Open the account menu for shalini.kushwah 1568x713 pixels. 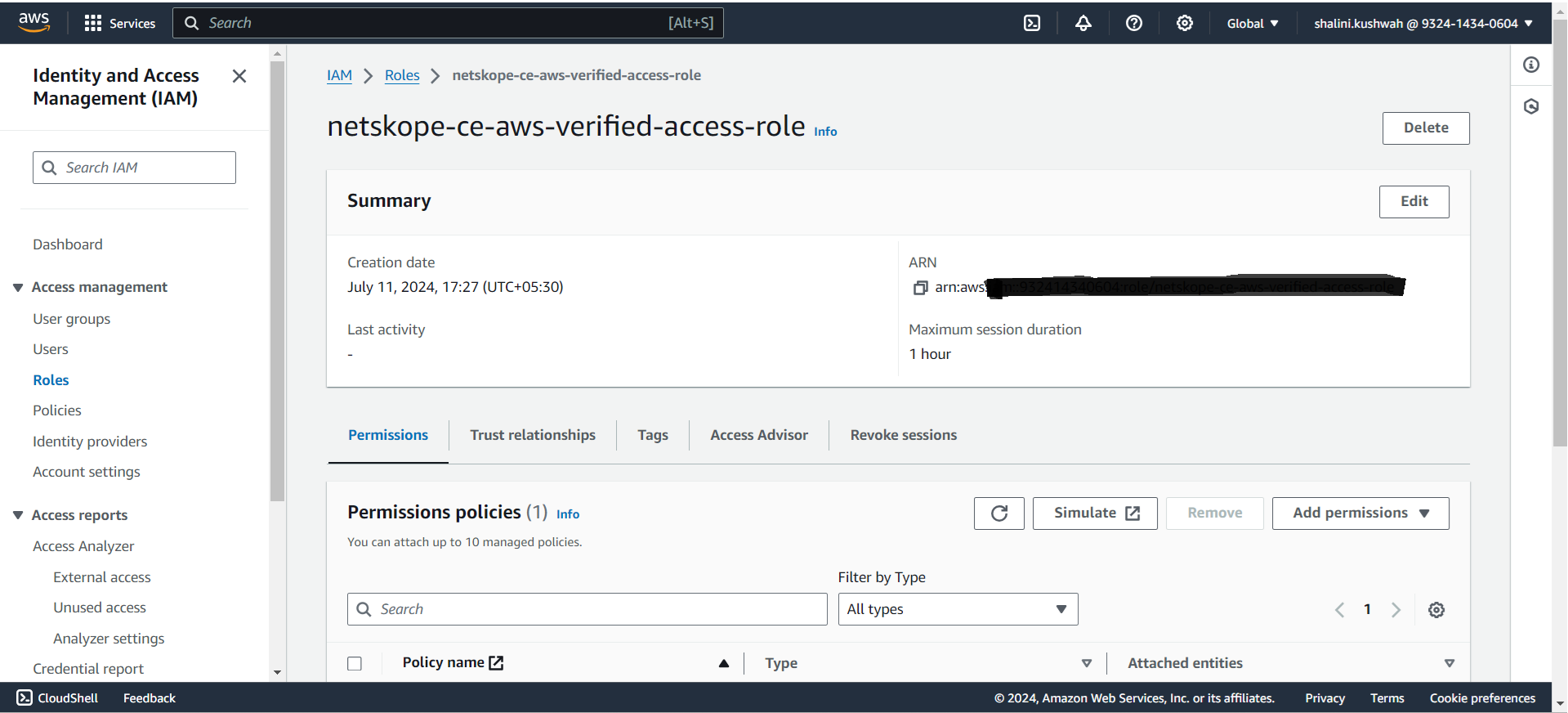point(1423,23)
